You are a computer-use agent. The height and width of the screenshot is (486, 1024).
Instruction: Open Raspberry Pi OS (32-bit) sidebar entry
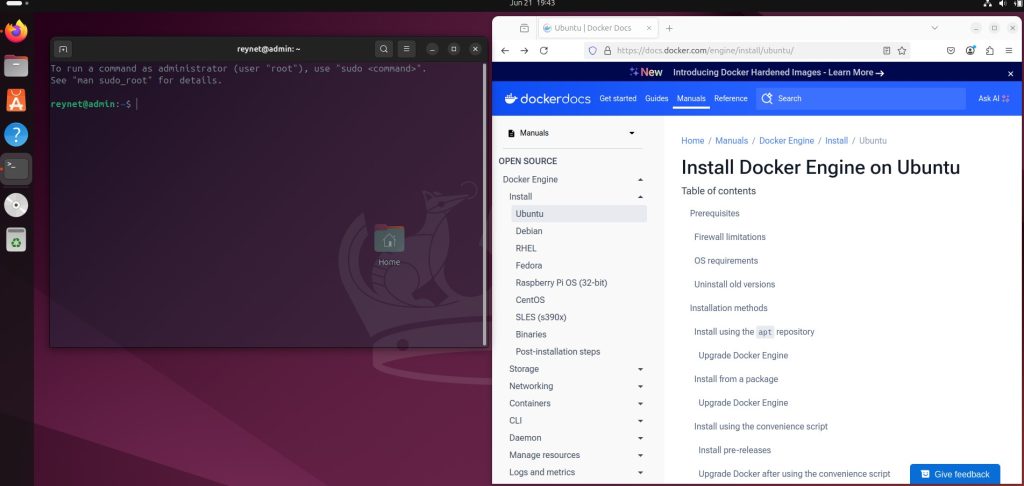561,283
